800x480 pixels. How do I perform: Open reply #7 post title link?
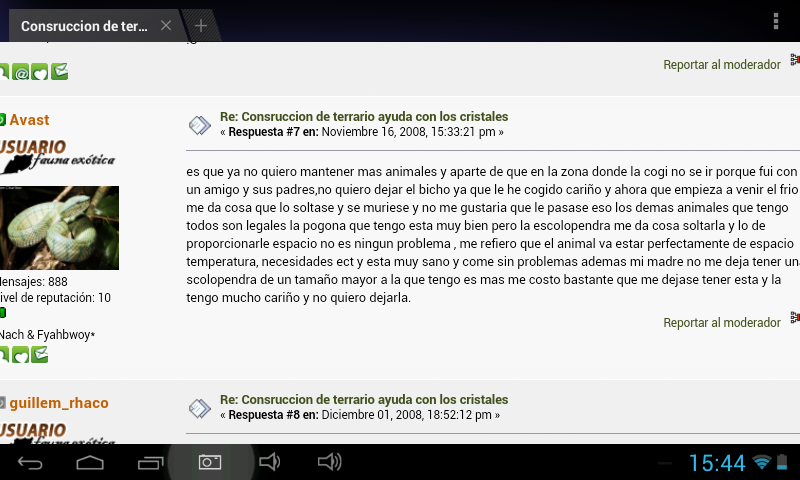(x=364, y=117)
